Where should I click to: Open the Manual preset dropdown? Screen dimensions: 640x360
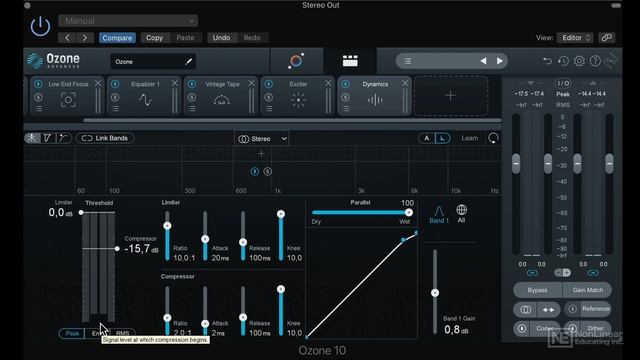(x=128, y=20)
